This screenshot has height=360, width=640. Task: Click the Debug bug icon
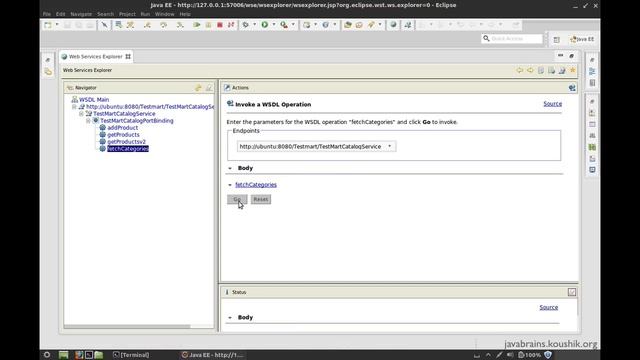pyautogui.click(x=245, y=25)
